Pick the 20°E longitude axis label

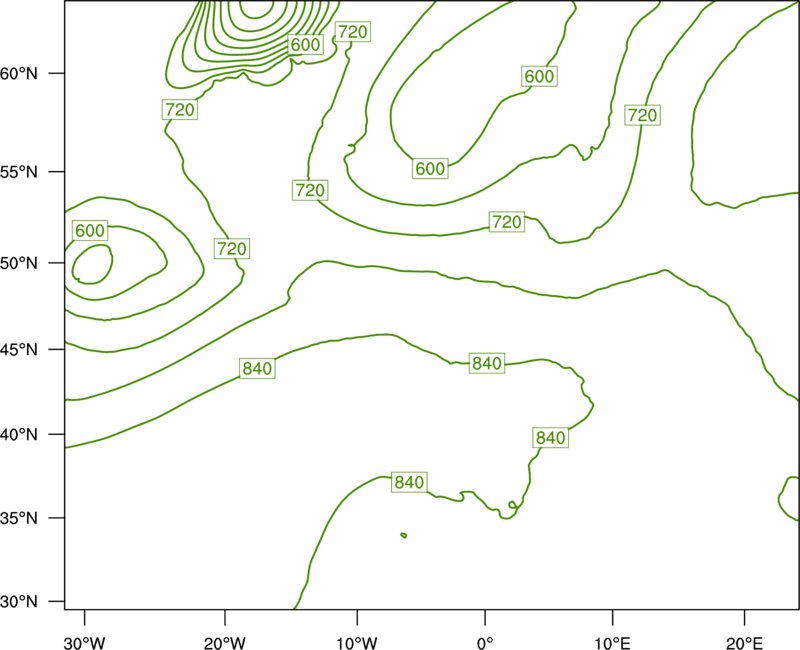pos(744,643)
